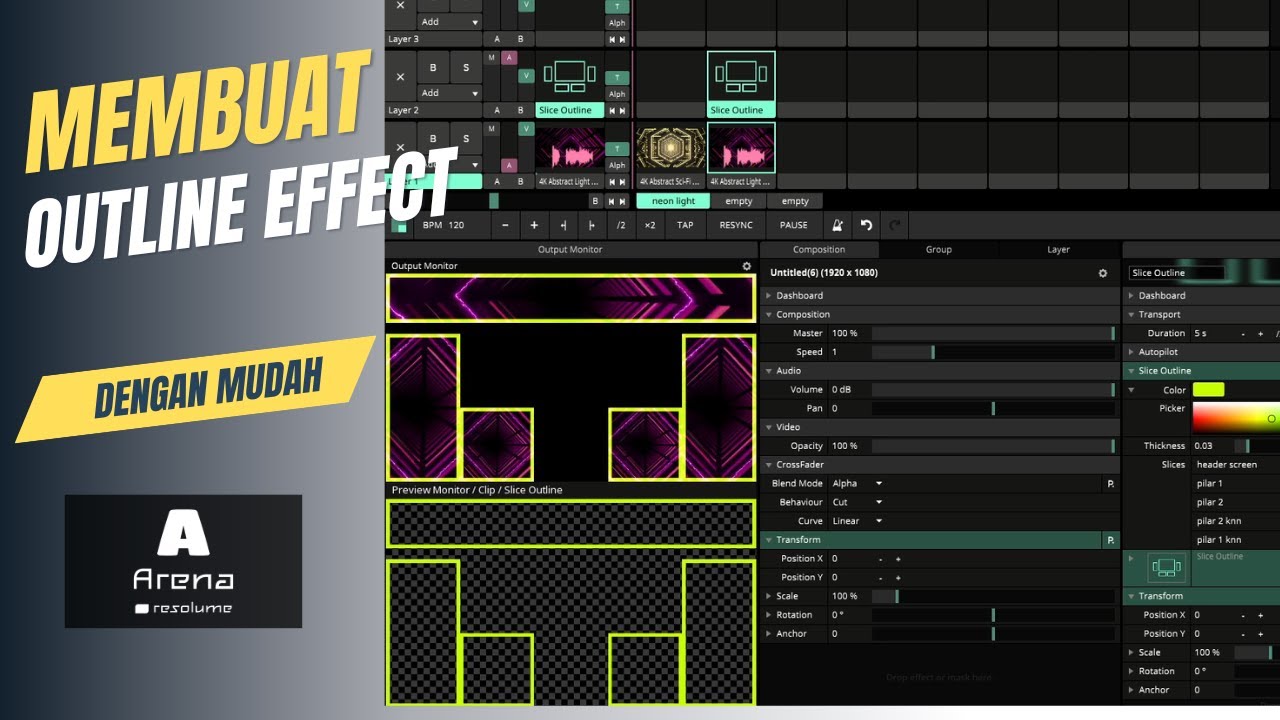This screenshot has width=1280, height=720.
Task: Adjust the composition Master slider
Action: tap(993, 333)
